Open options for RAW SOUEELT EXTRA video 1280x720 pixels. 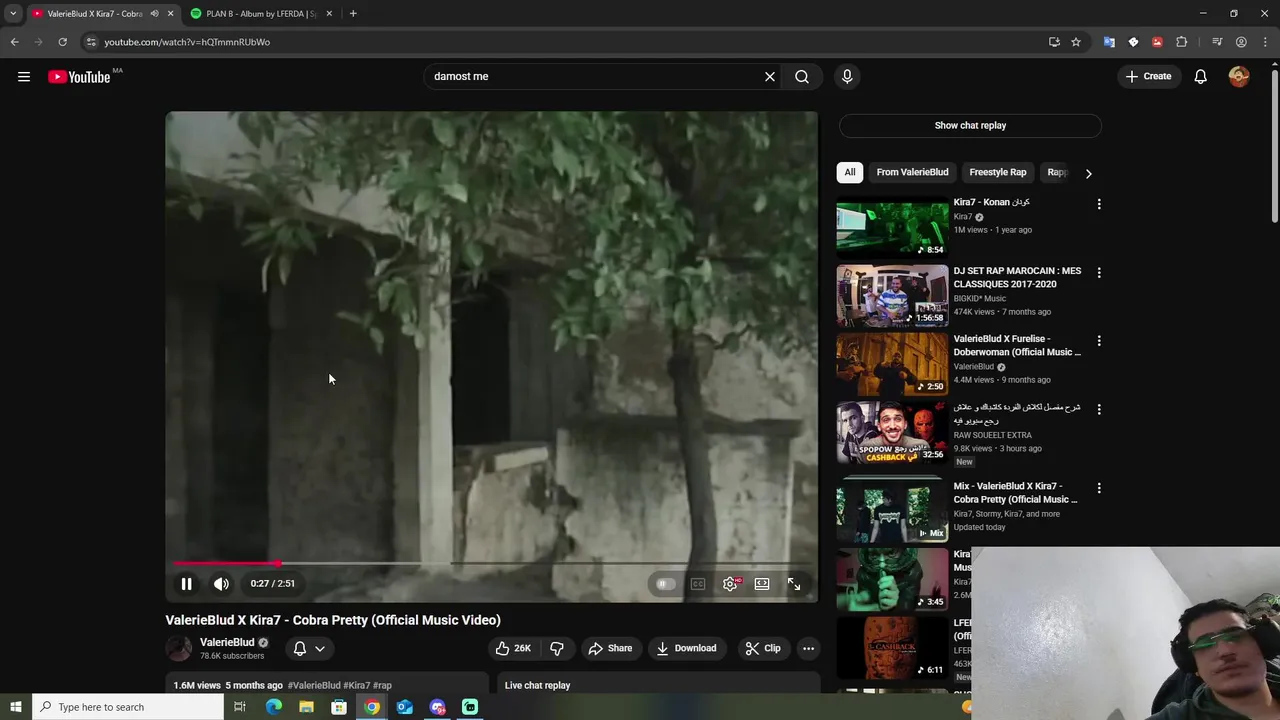pos(1099,409)
